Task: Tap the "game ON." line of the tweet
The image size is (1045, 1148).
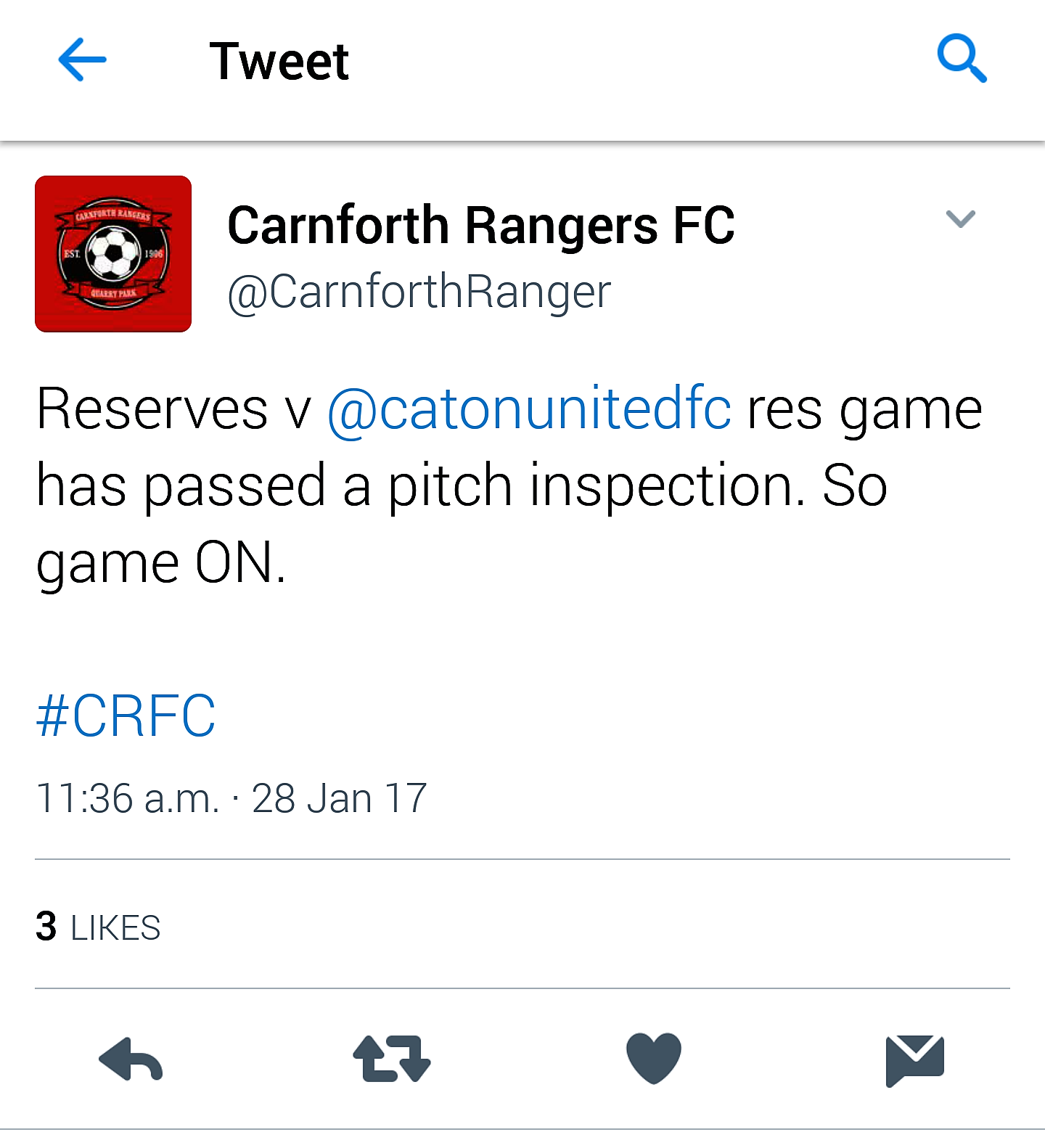Action: tap(161, 564)
